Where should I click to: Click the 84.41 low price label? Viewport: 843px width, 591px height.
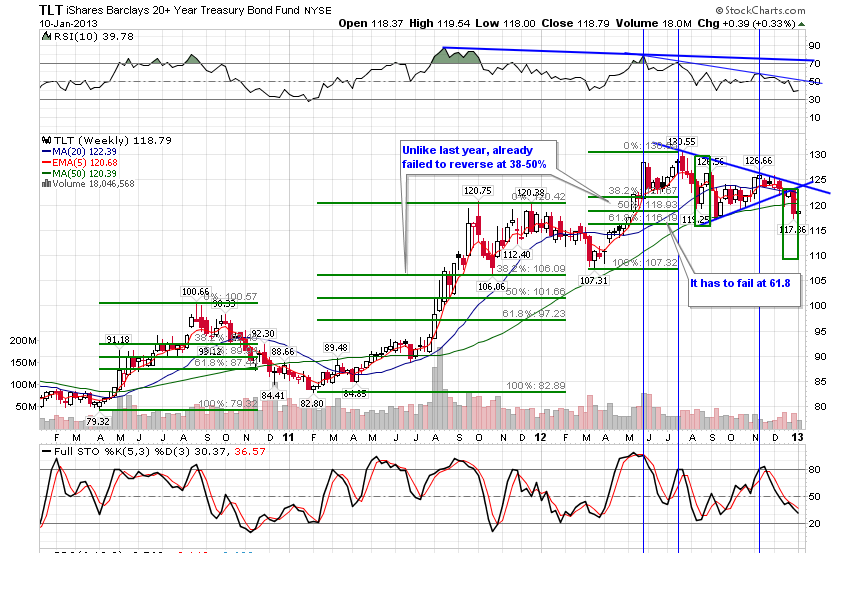(273, 396)
